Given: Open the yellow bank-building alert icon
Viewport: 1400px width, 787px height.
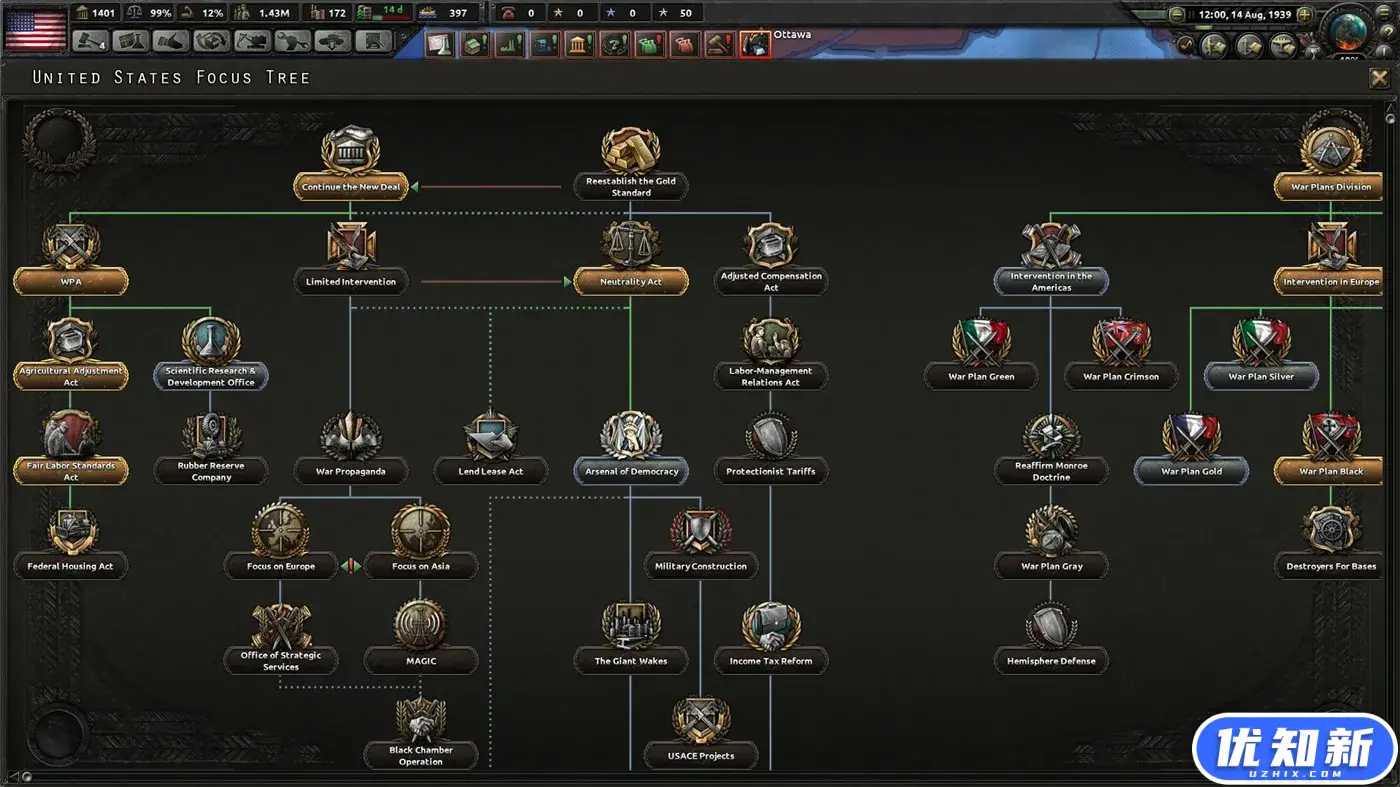Looking at the screenshot, I should 579,44.
